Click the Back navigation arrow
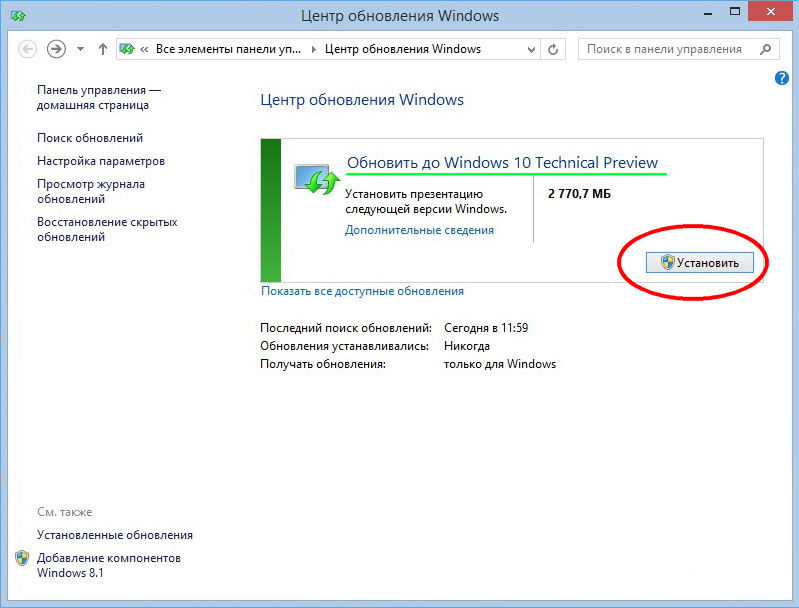The width and height of the screenshot is (799, 608). pyautogui.click(x=28, y=49)
